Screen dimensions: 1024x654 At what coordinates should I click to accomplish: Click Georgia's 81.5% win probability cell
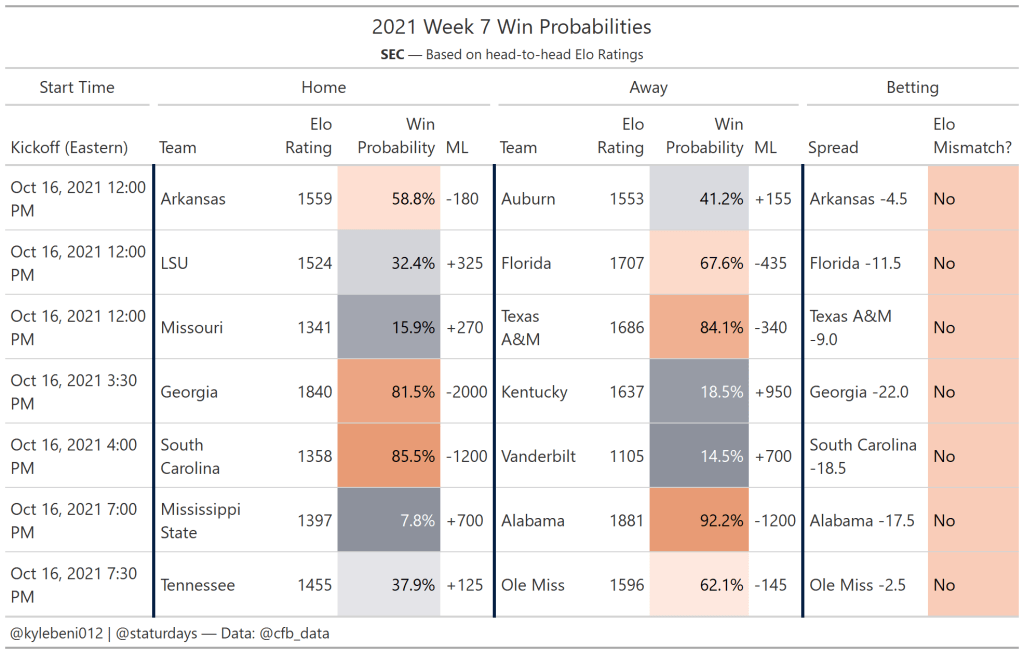389,392
